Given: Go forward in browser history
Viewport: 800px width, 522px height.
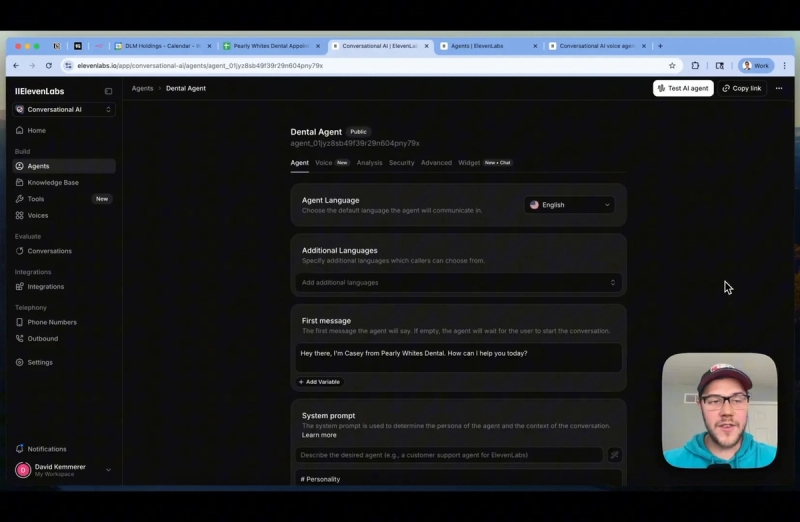Looking at the screenshot, I should (32, 66).
